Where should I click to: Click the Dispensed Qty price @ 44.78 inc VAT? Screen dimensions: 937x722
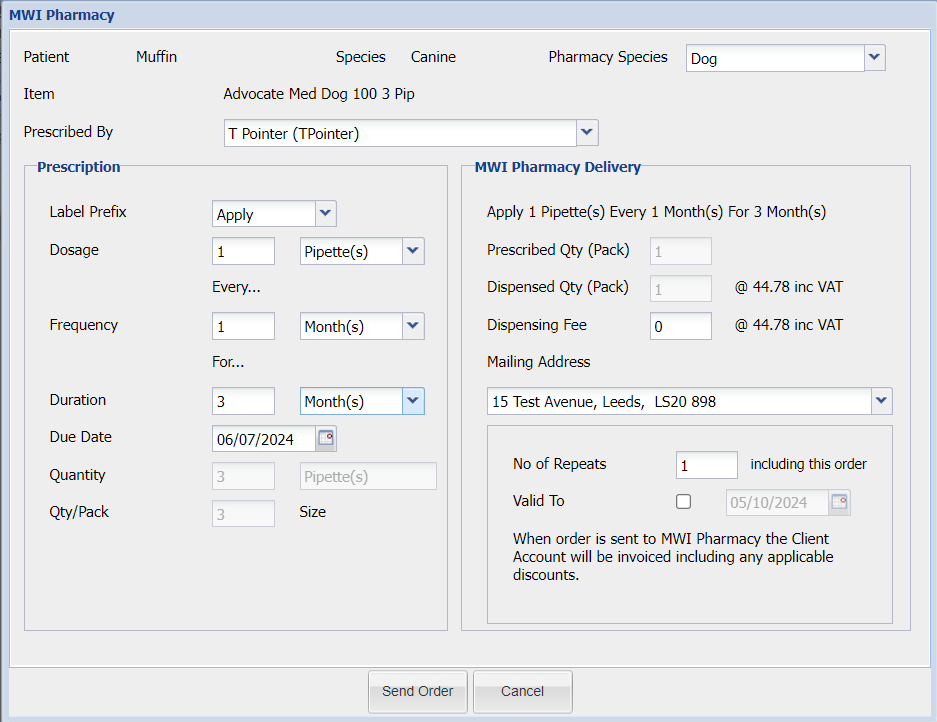(789, 287)
